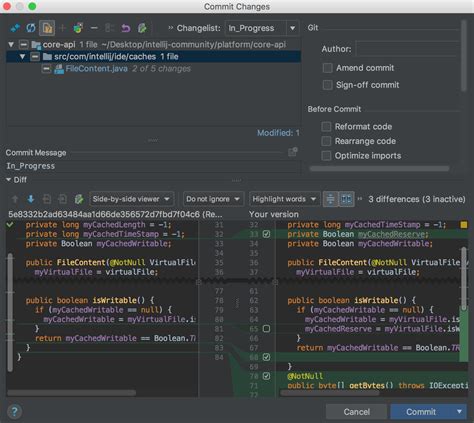
Task: Select the FileContent.java file row
Action: click(x=153, y=69)
